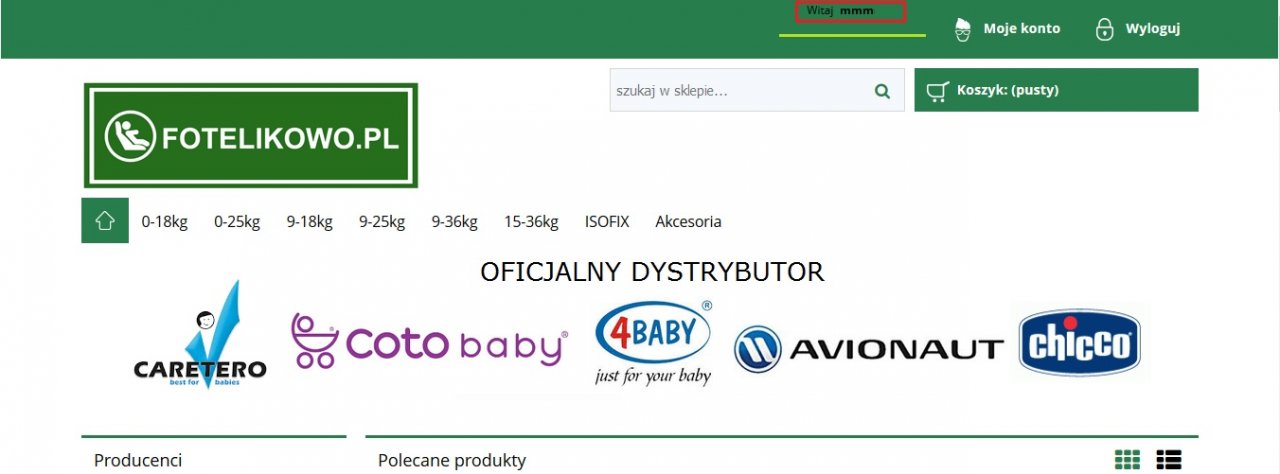Screen dimensions: 1280x474
Task: Open the 9-18kg category
Action: click(x=310, y=222)
